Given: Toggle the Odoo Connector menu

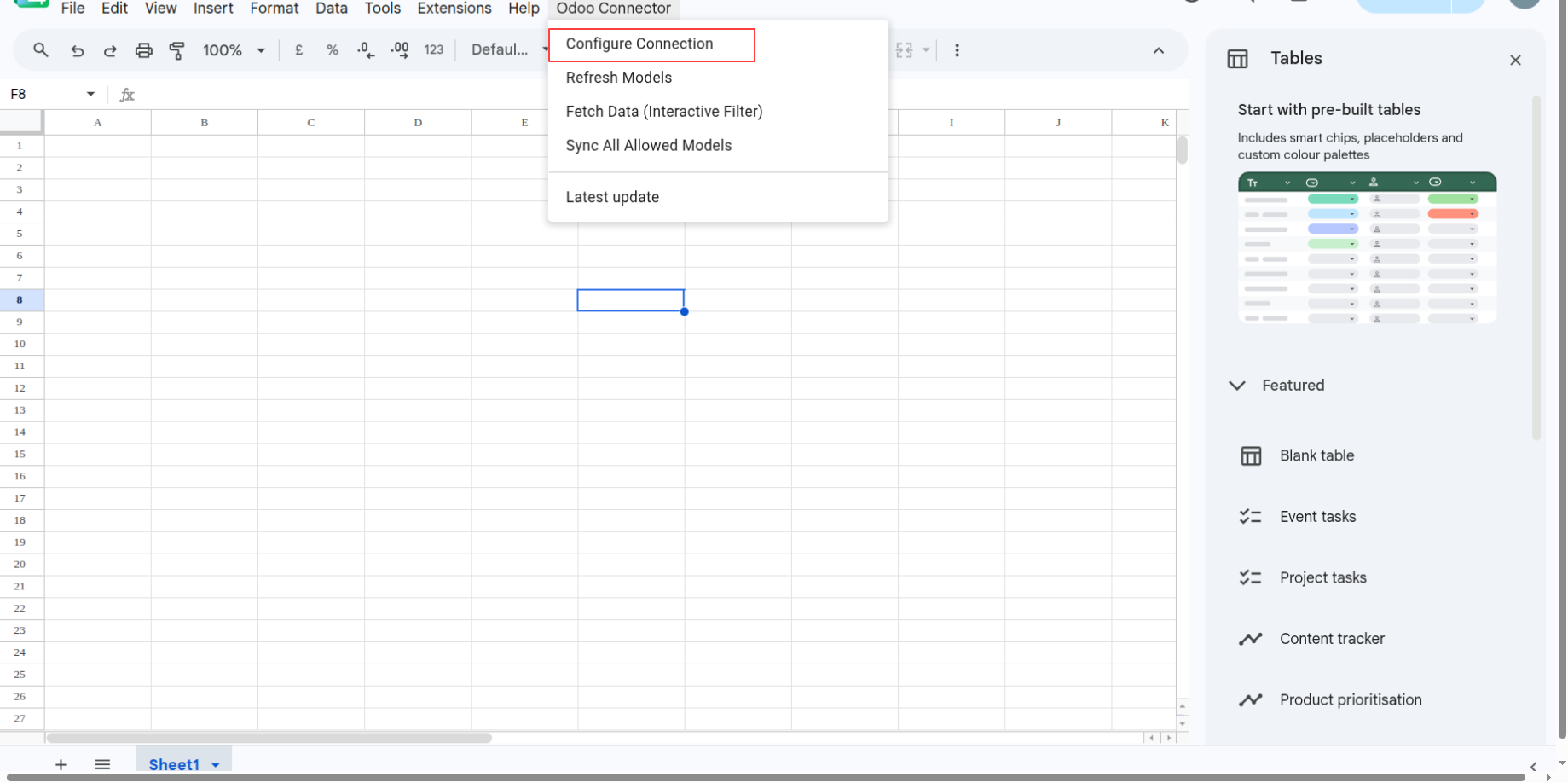Looking at the screenshot, I should [x=614, y=9].
